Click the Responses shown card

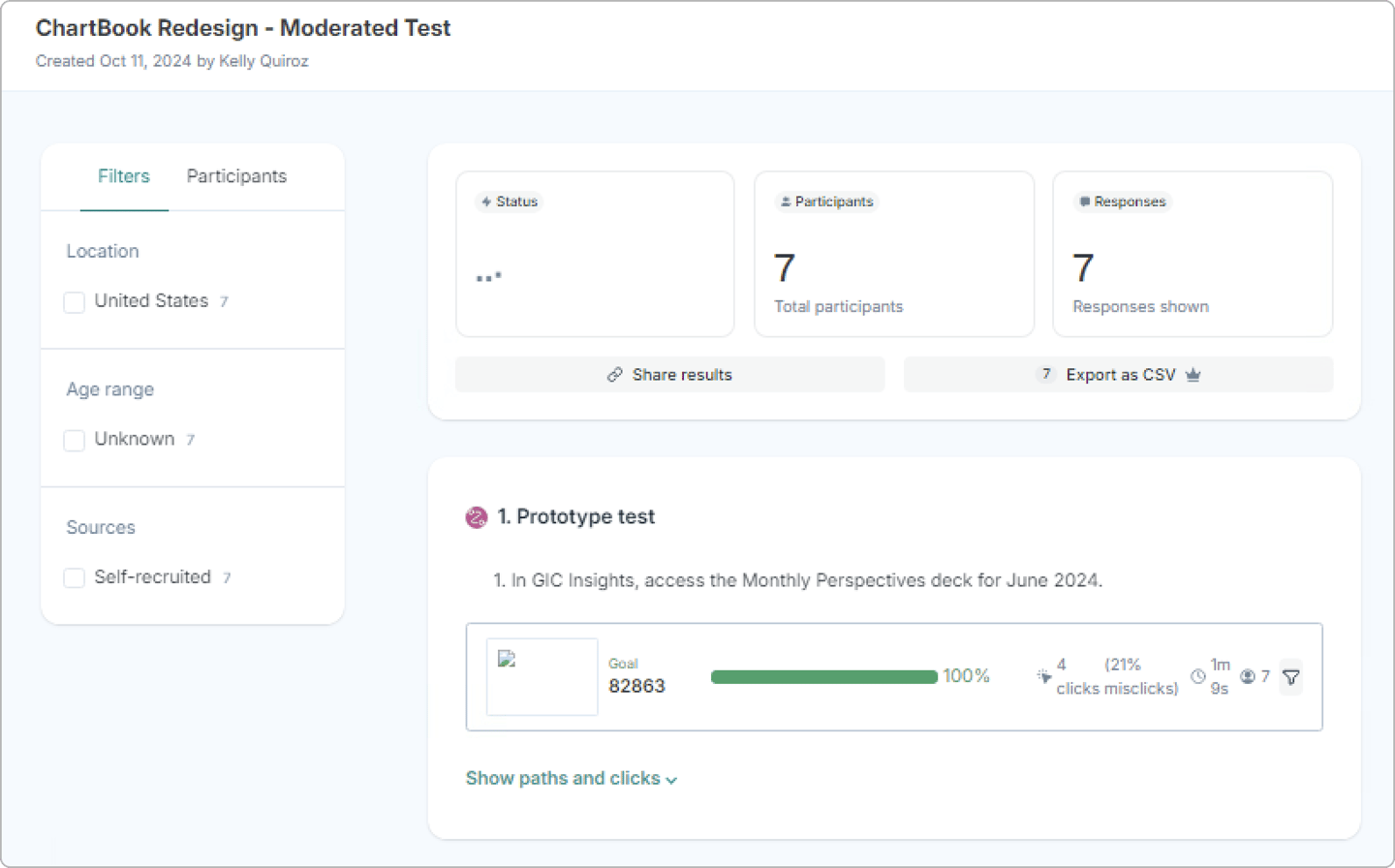[x=1193, y=255]
